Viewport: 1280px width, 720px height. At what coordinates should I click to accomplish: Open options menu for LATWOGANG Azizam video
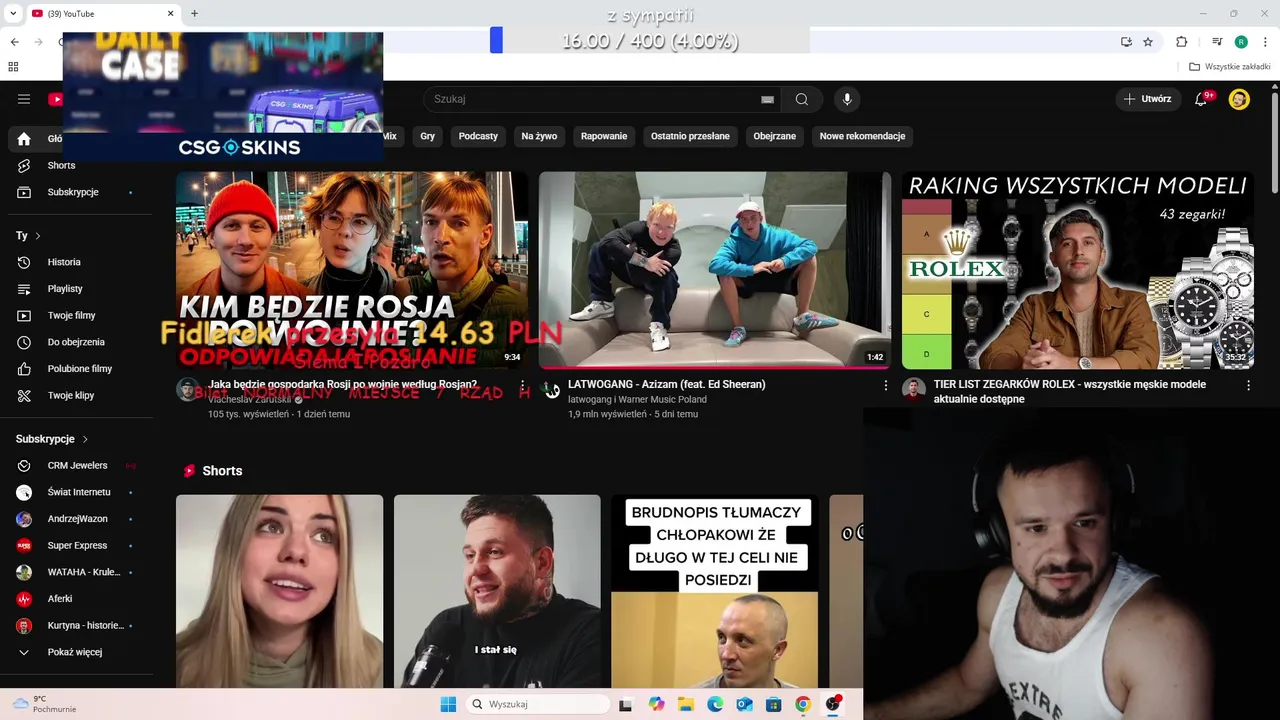point(885,385)
